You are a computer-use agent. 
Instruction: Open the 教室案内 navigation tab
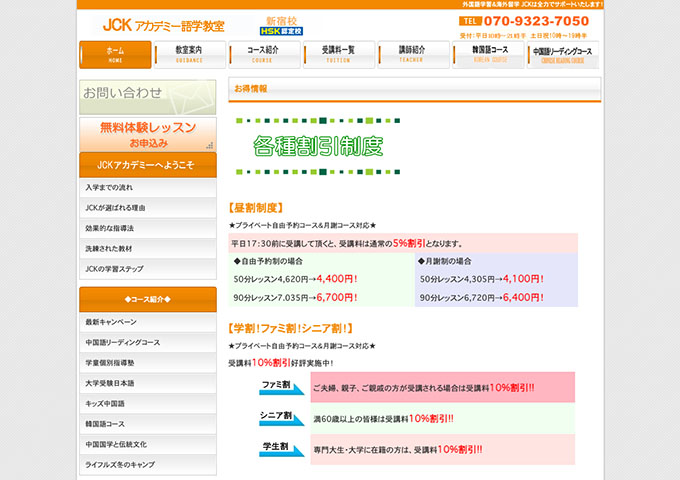click(190, 55)
